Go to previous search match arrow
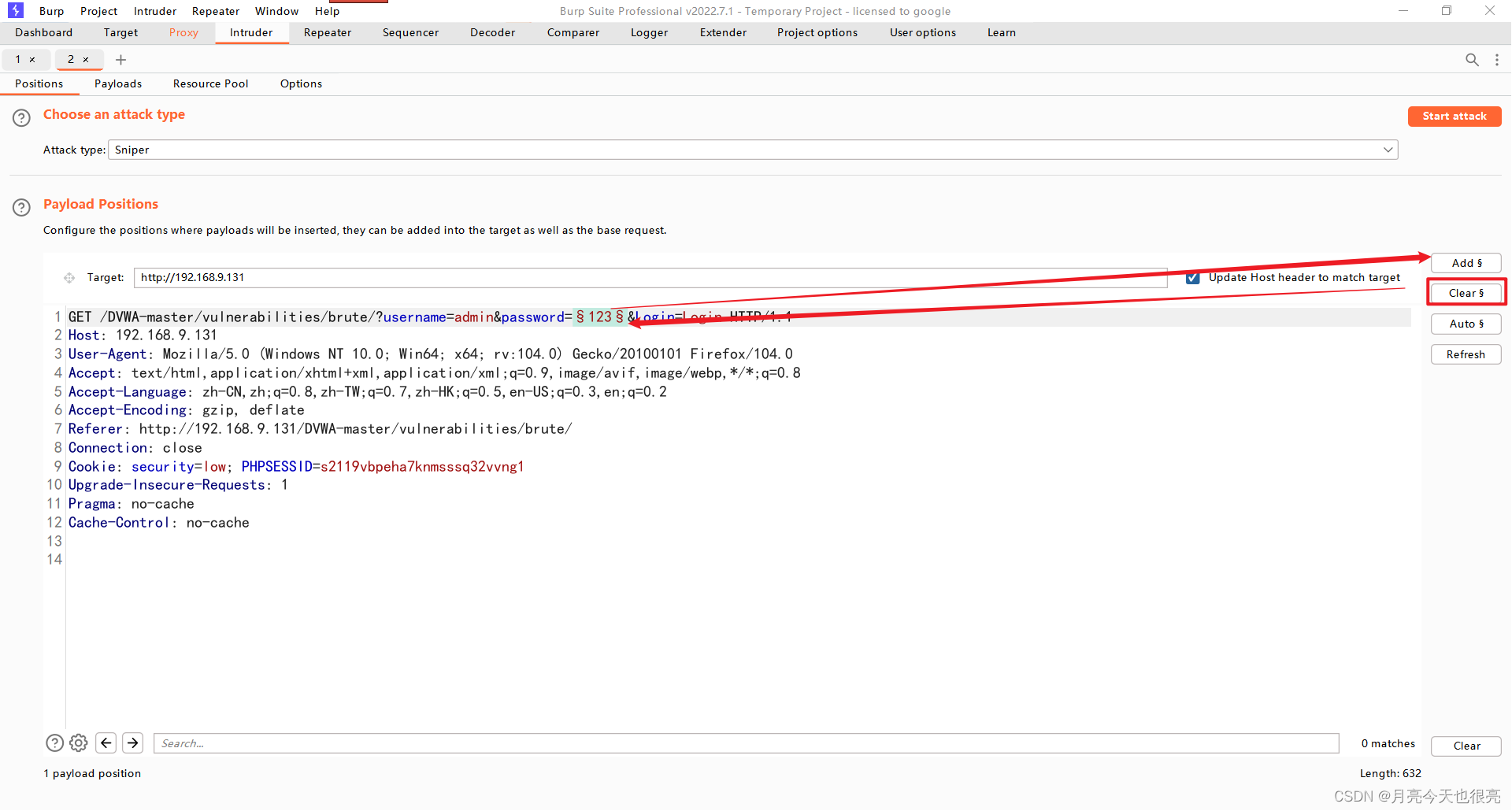This screenshot has width=1512, height=811. pos(106,742)
